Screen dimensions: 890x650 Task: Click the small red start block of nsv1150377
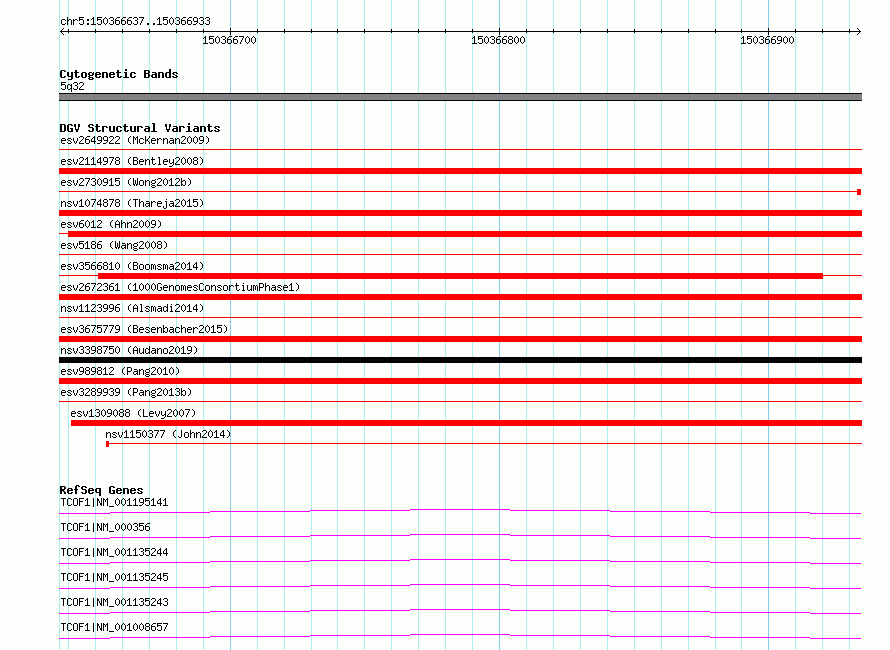[x=107, y=444]
